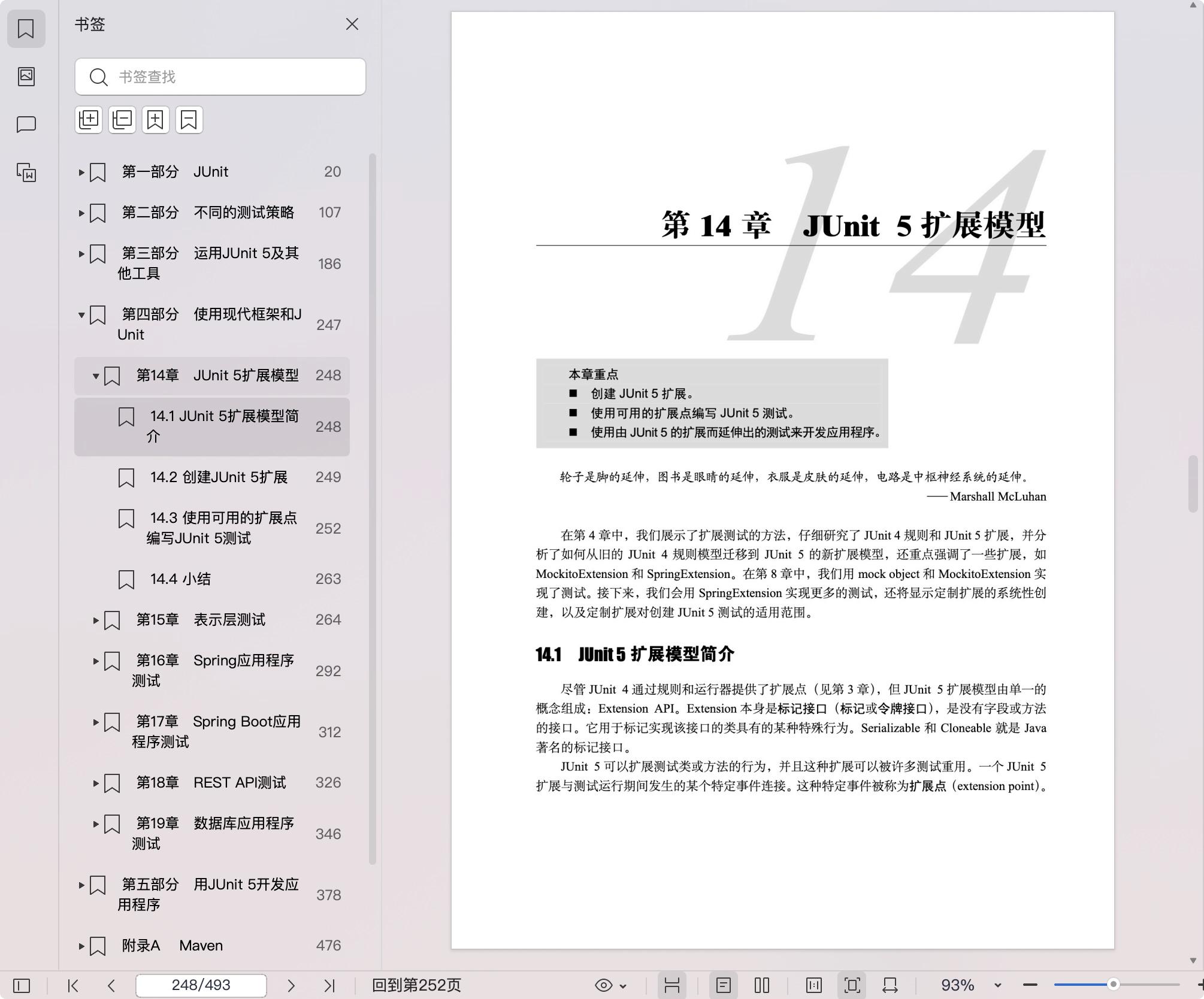Collapse all bookmarks icon
The height and width of the screenshot is (999, 1204).
(x=122, y=120)
